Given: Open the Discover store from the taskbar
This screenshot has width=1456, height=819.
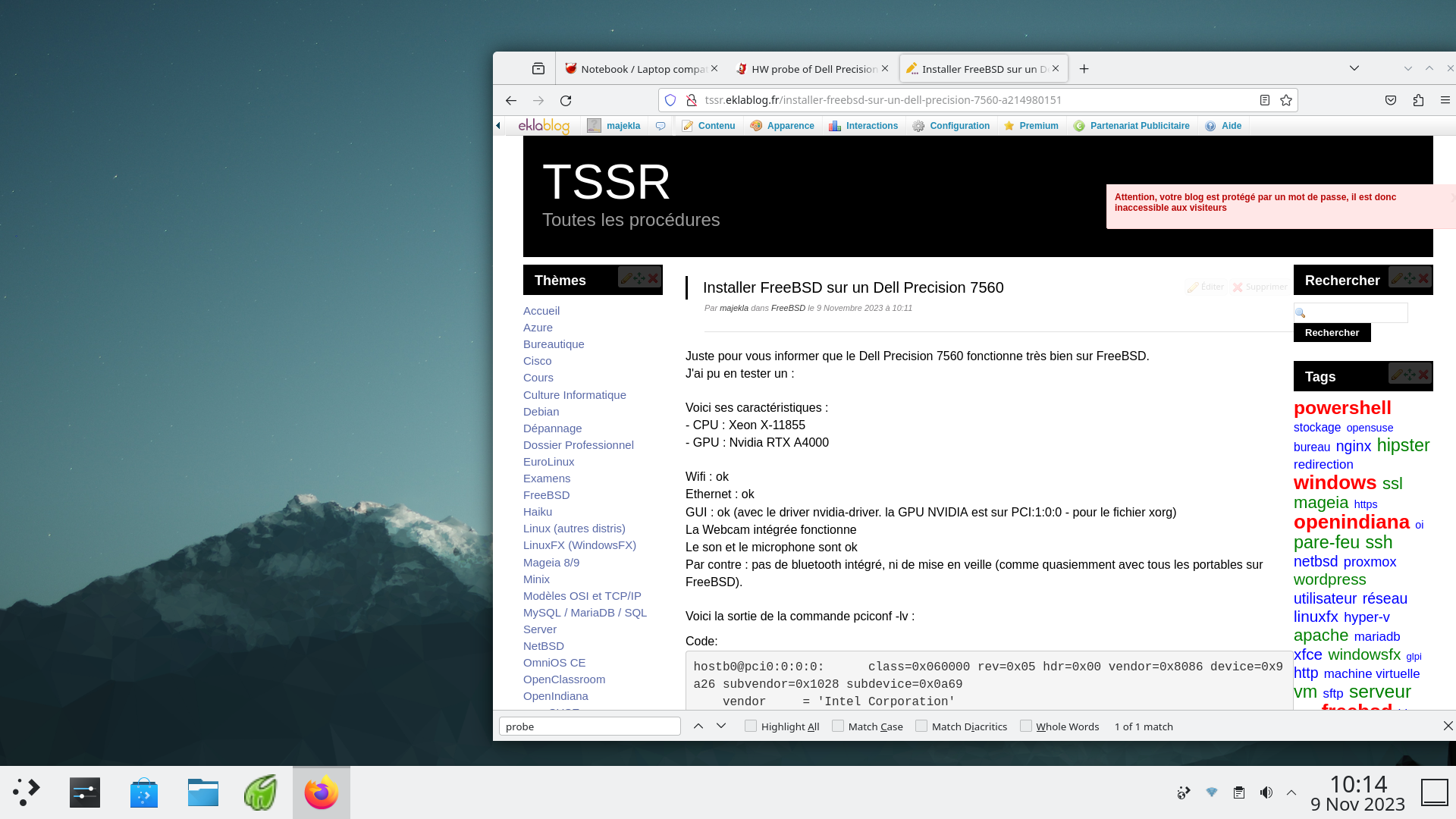Looking at the screenshot, I should pyautogui.click(x=144, y=792).
